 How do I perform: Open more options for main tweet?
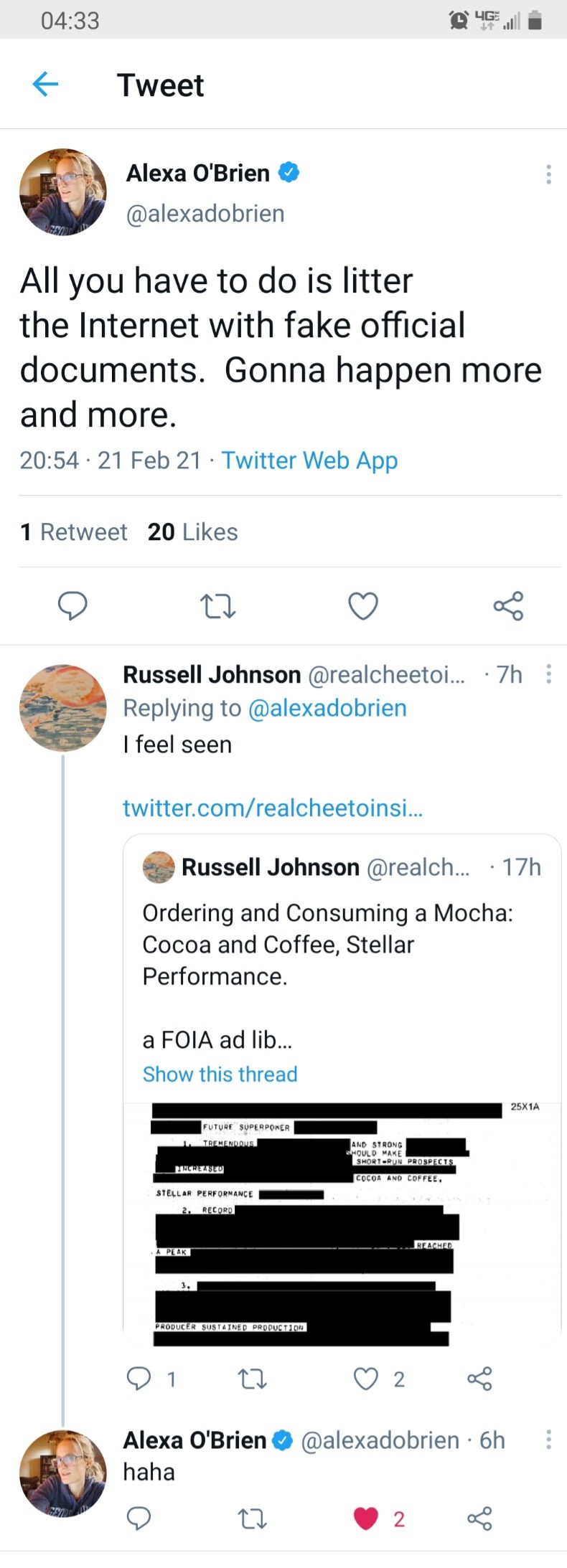pyautogui.click(x=548, y=174)
